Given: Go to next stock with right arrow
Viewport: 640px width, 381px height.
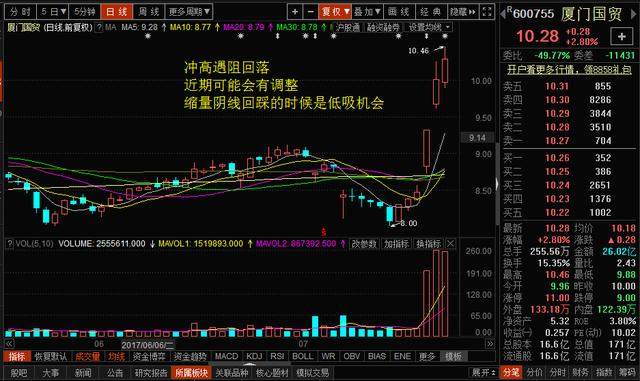Looking at the screenshot, I should point(634,14).
